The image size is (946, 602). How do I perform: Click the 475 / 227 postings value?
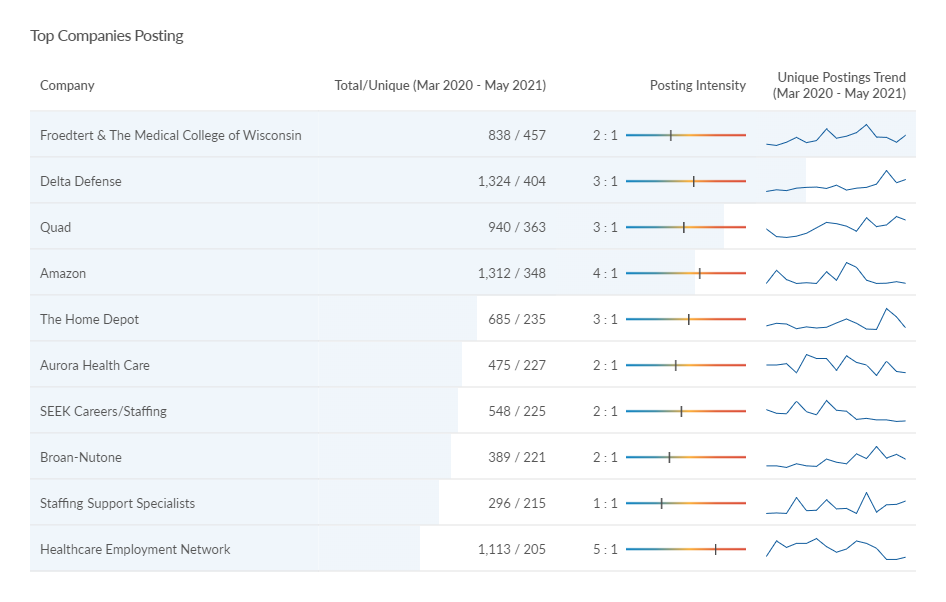click(517, 365)
